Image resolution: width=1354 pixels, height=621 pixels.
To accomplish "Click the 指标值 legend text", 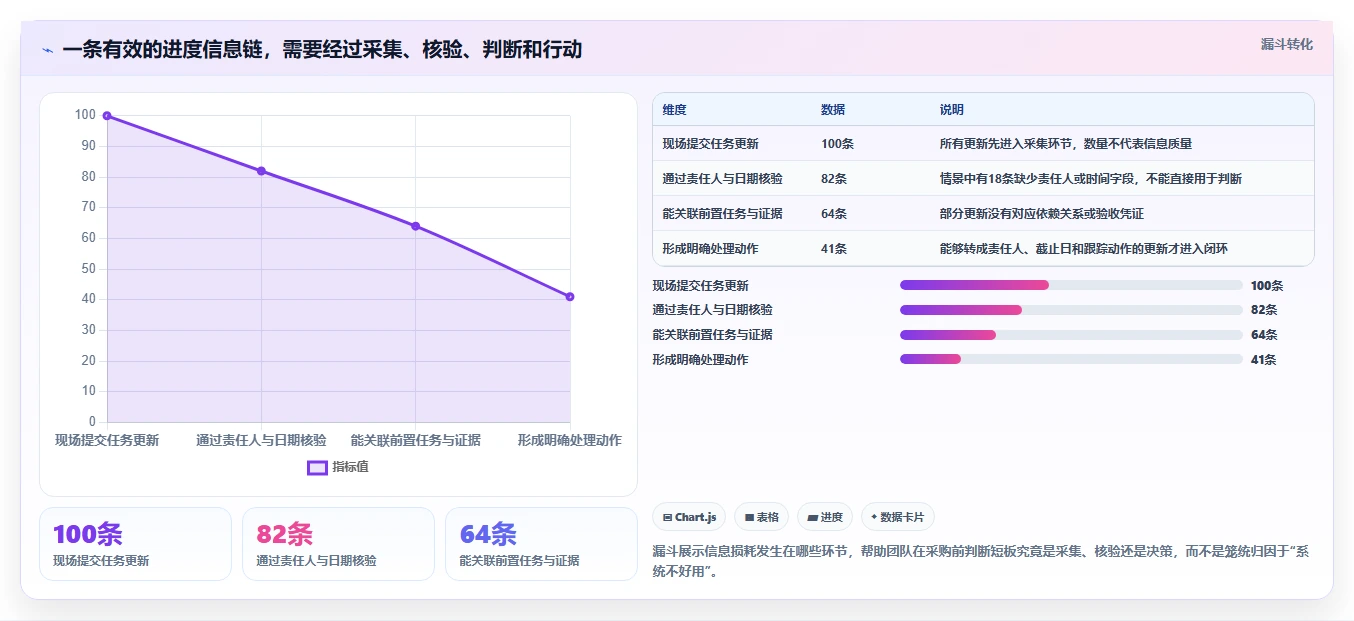I will [351, 467].
